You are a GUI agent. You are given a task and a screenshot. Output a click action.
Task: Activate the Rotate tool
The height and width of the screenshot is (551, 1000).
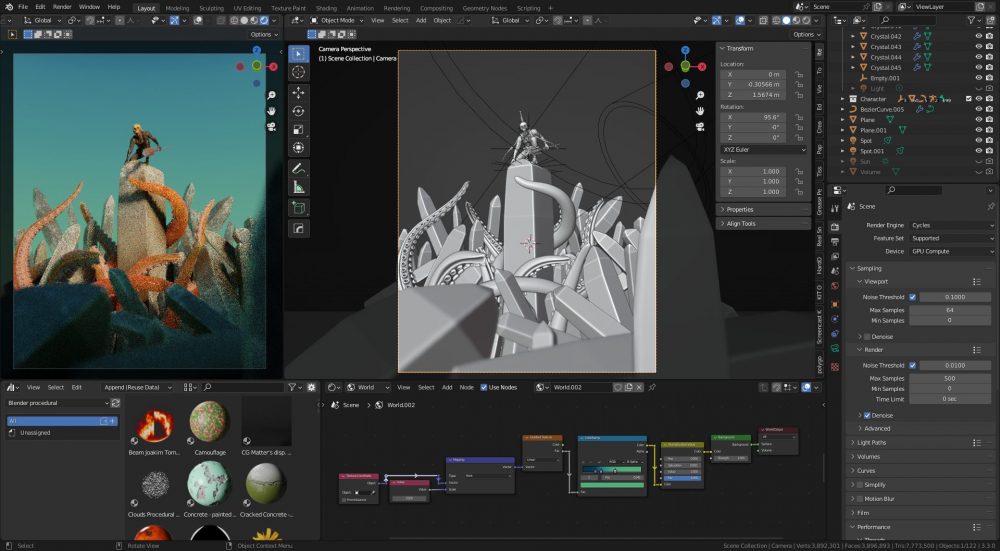(298, 110)
